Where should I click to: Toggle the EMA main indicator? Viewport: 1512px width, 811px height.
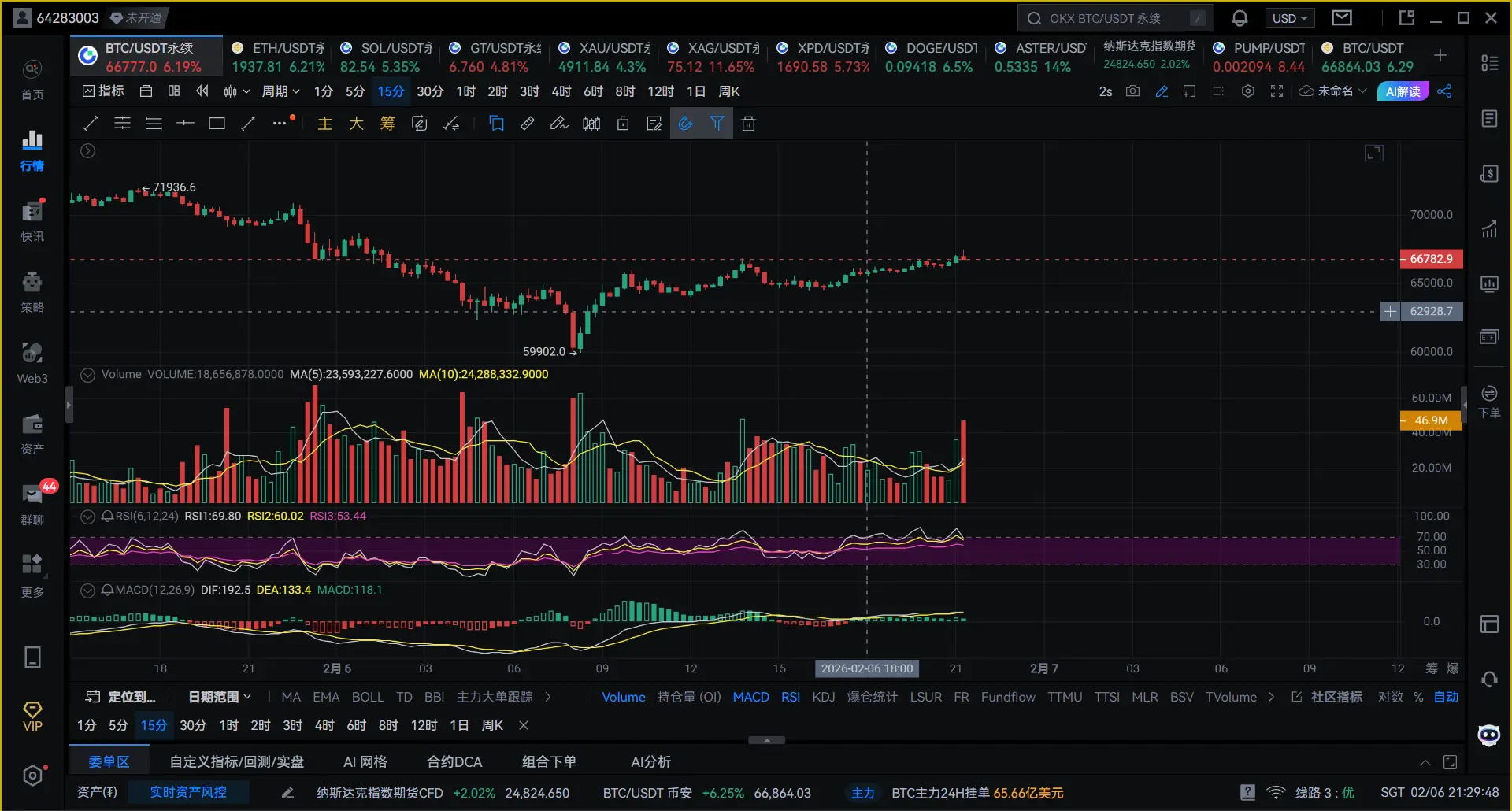(x=326, y=697)
